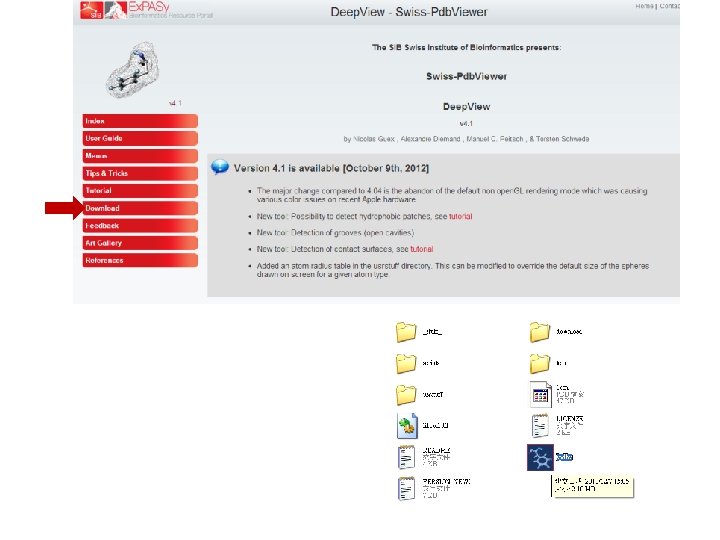
Task: Select the _stuff_ folder
Action: pos(419,332)
